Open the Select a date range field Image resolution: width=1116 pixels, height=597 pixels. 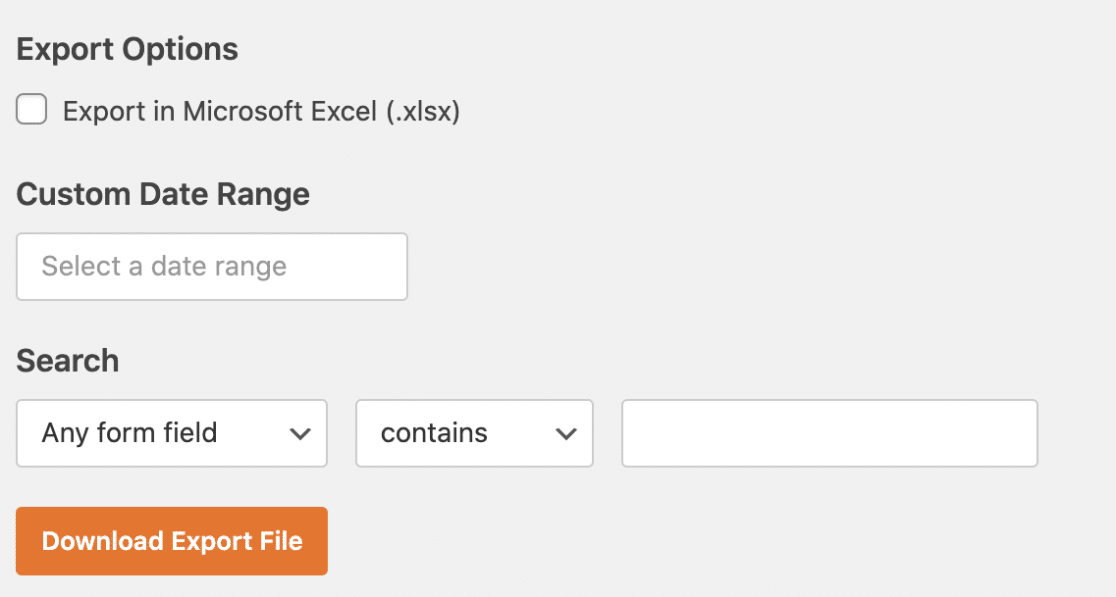(212, 266)
